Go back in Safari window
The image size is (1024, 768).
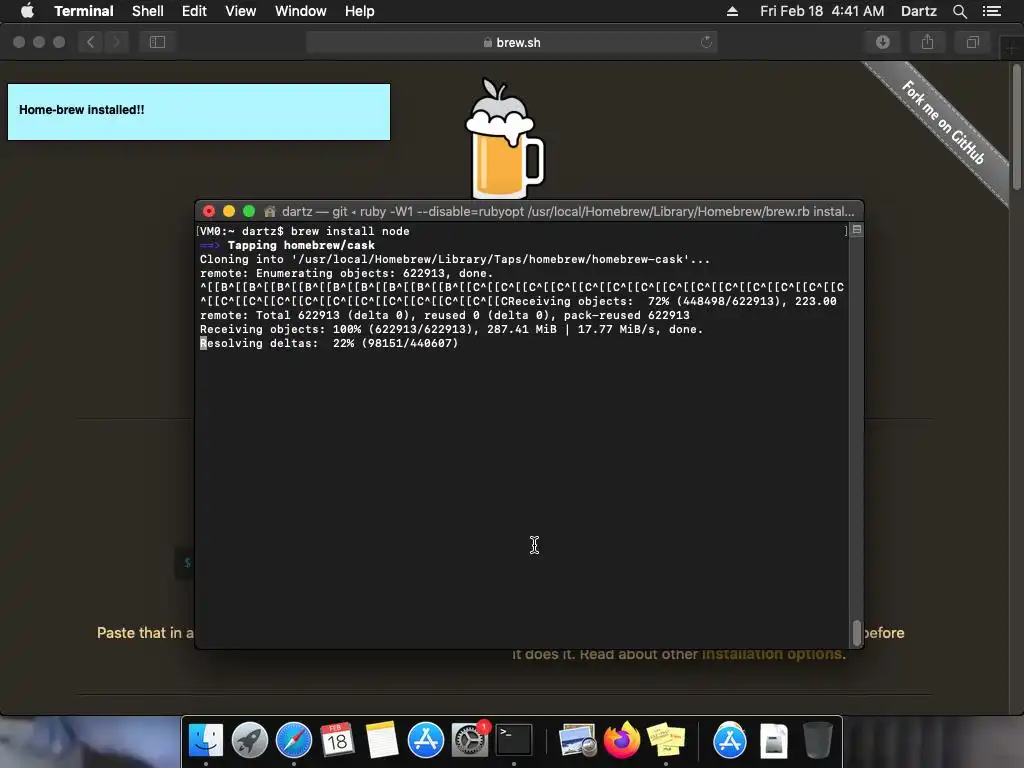[x=91, y=42]
